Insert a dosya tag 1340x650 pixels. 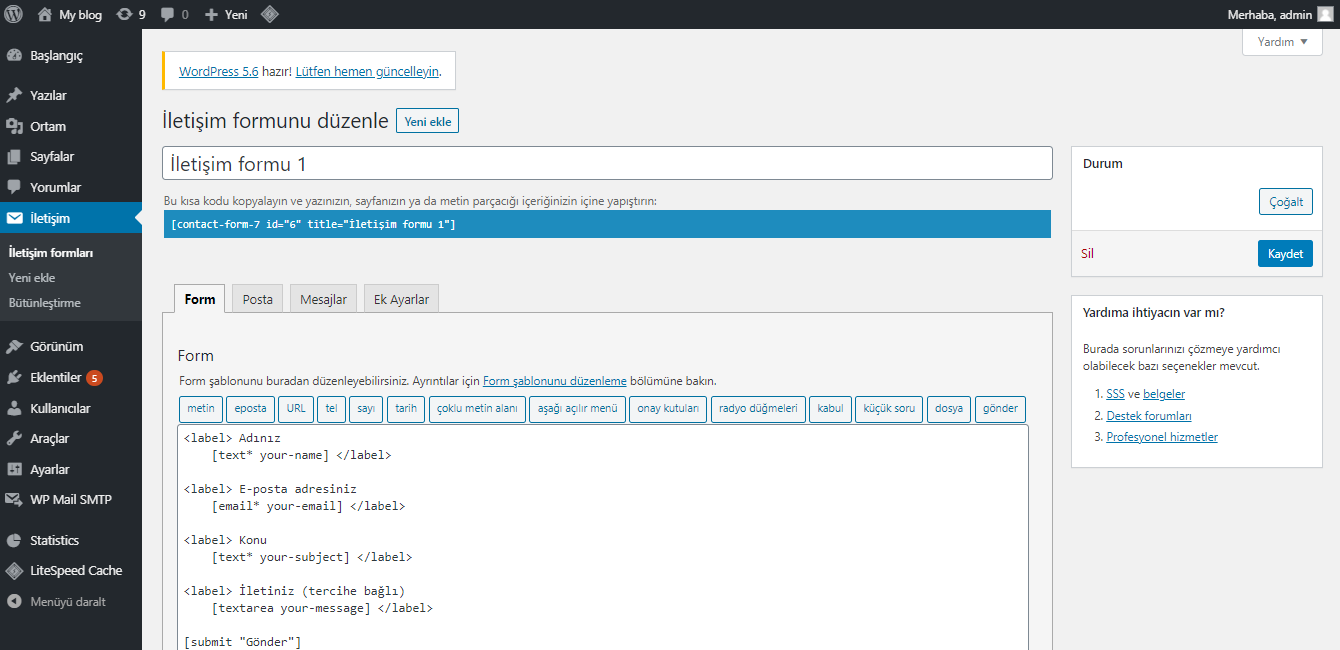coord(949,409)
